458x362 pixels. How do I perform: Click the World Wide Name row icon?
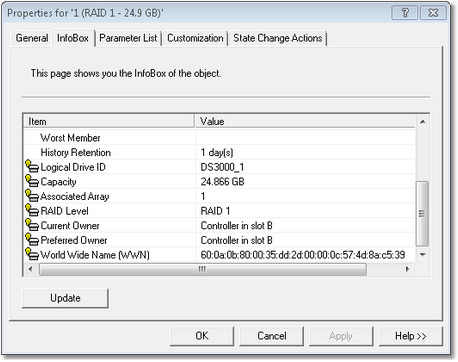click(x=32, y=254)
